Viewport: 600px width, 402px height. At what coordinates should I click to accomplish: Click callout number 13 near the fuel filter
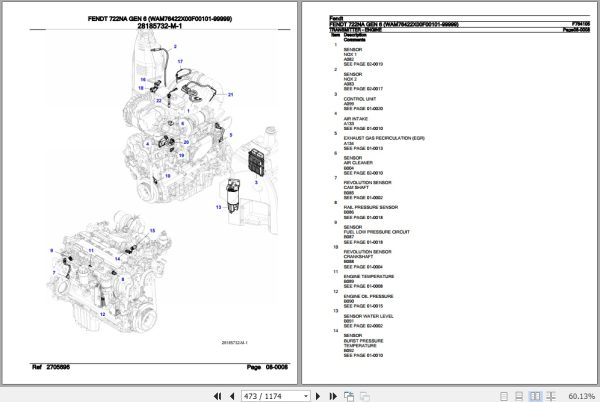[x=218, y=207]
